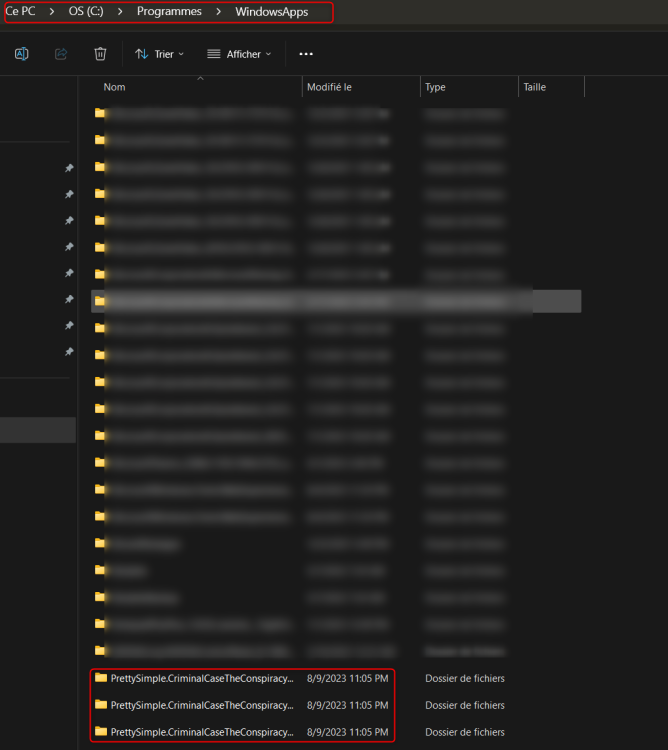
Task: Expand the chevron after Ce PC
Action: (51, 12)
